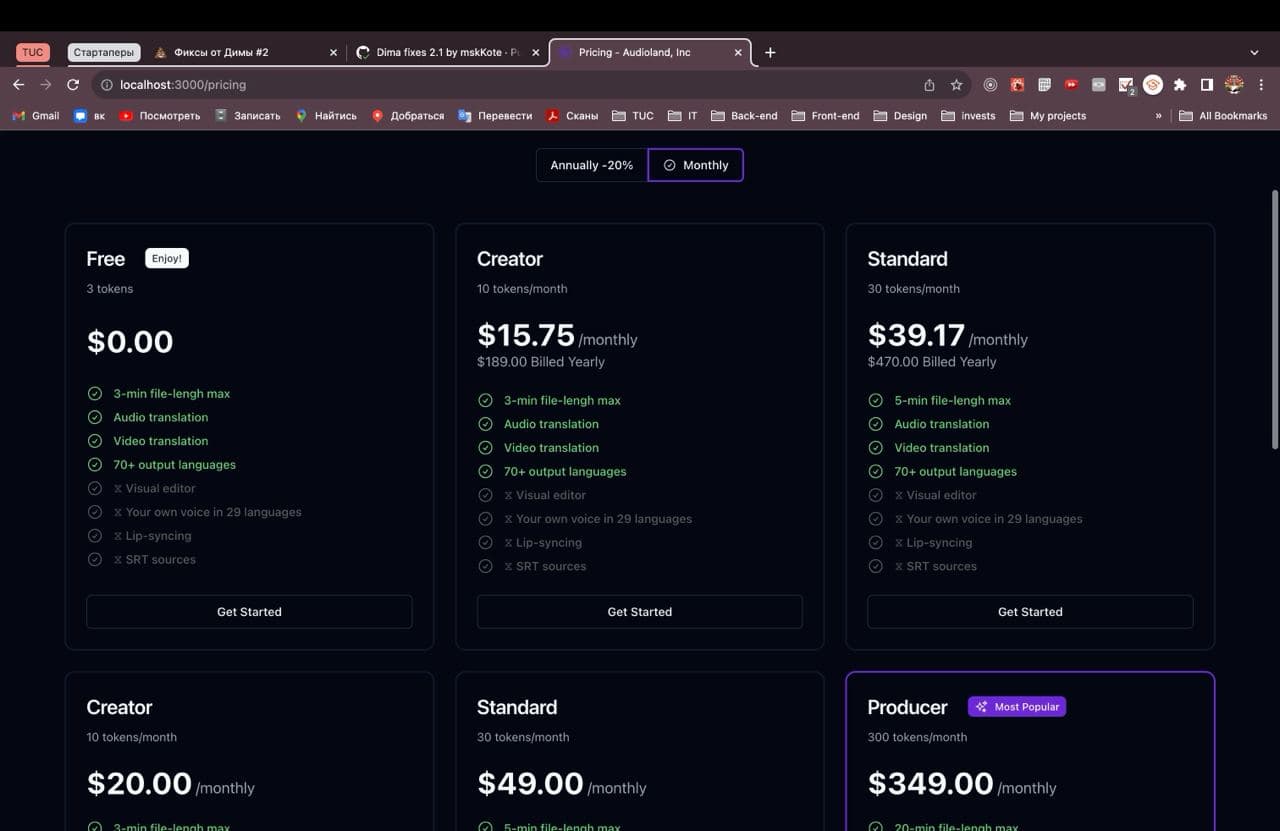The height and width of the screenshot is (831, 1280).
Task: Open the Gmail bookmark
Action: coord(36,116)
